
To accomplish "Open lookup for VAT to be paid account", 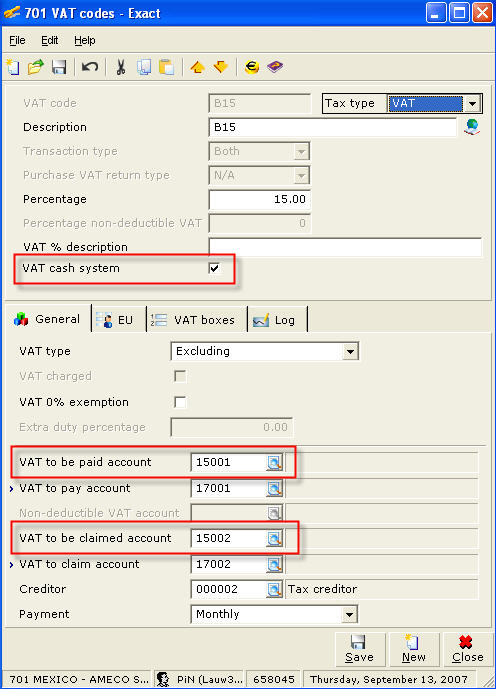I will point(274,462).
